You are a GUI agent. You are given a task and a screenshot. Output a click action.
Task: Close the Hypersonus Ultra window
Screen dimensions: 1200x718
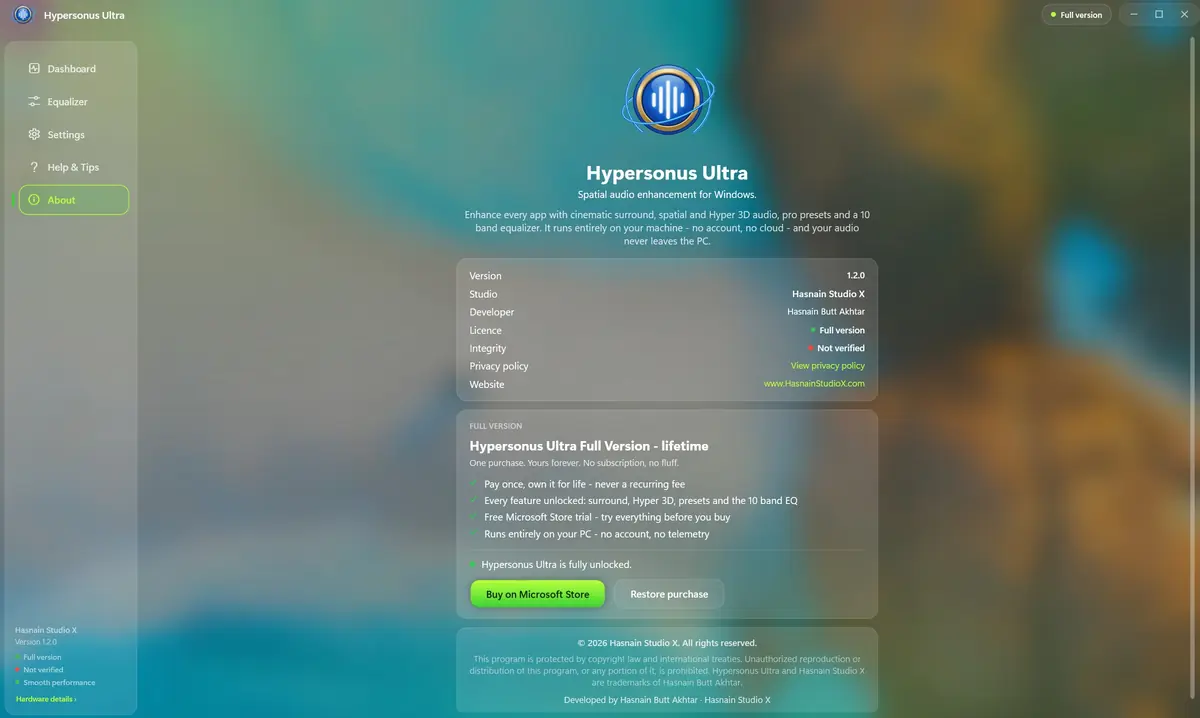point(1183,14)
